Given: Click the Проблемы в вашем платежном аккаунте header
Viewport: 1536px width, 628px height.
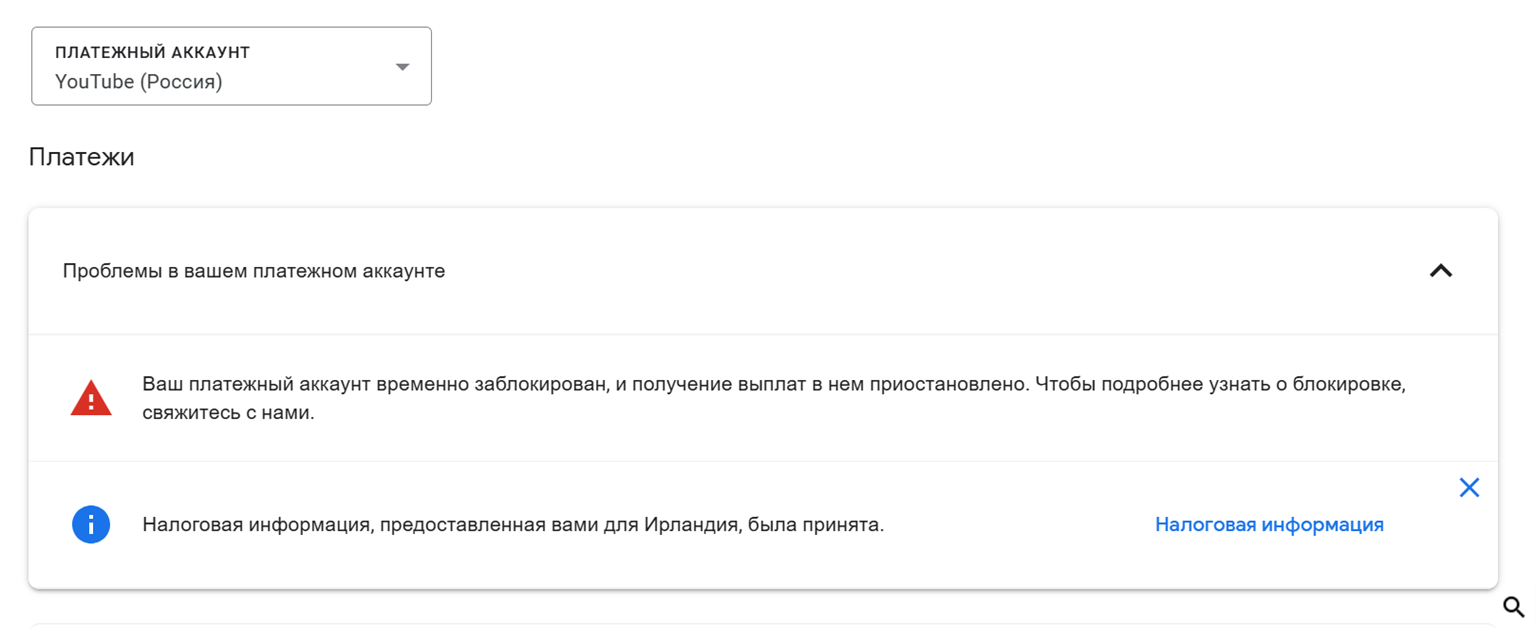Looking at the screenshot, I should (254, 271).
